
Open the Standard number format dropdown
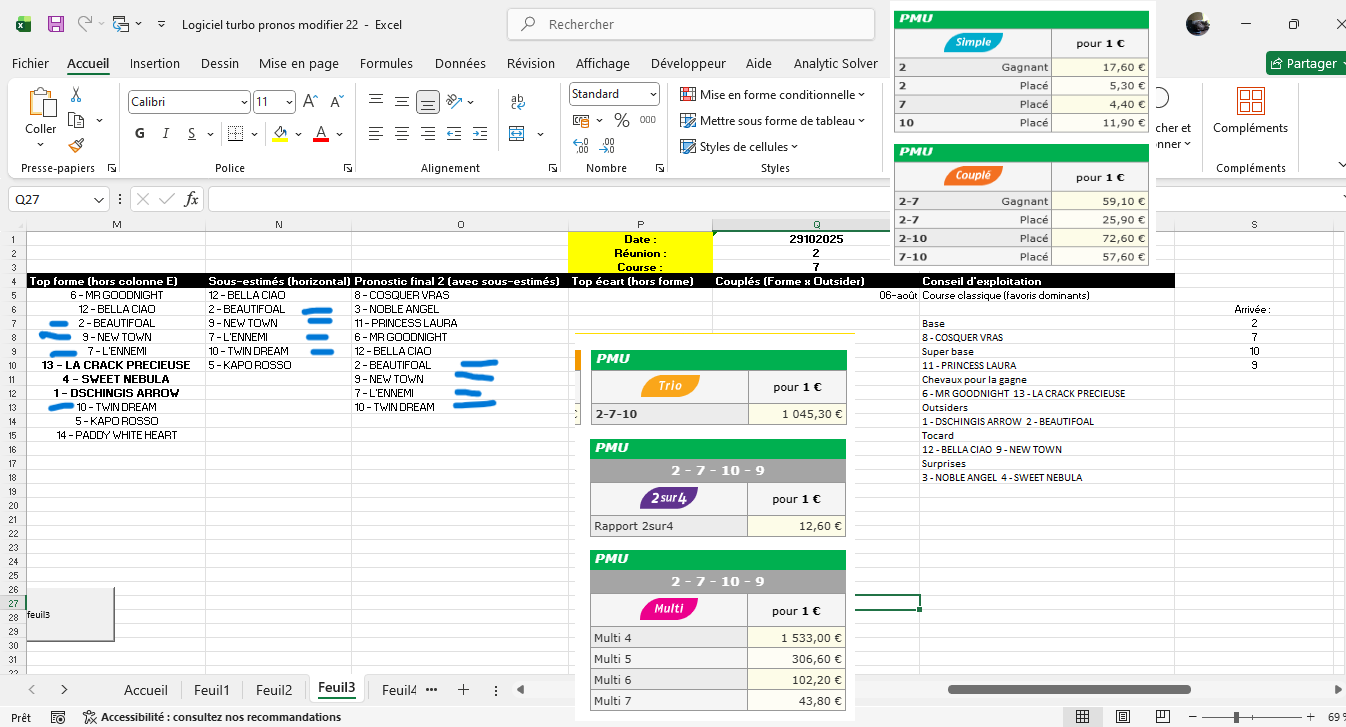(x=654, y=94)
